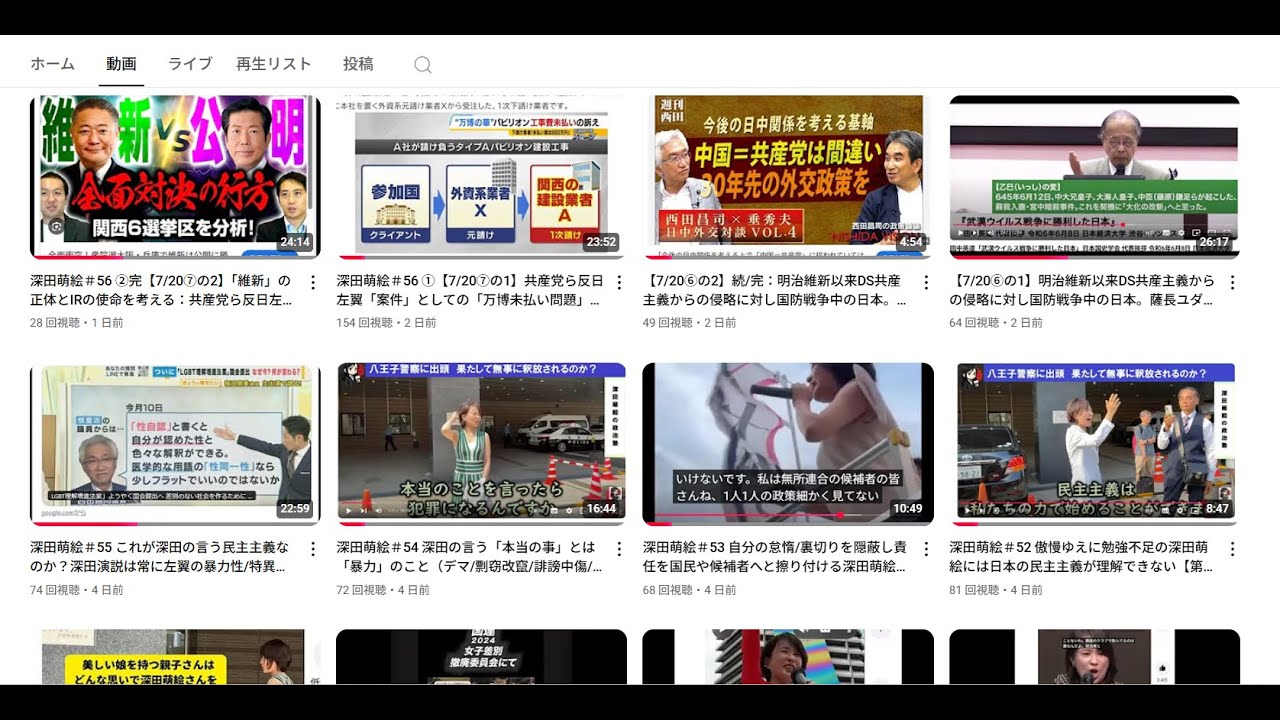Click the 24:14 duration badge on the first thumbnail
The width and height of the screenshot is (1280, 720).
pyautogui.click(x=298, y=244)
